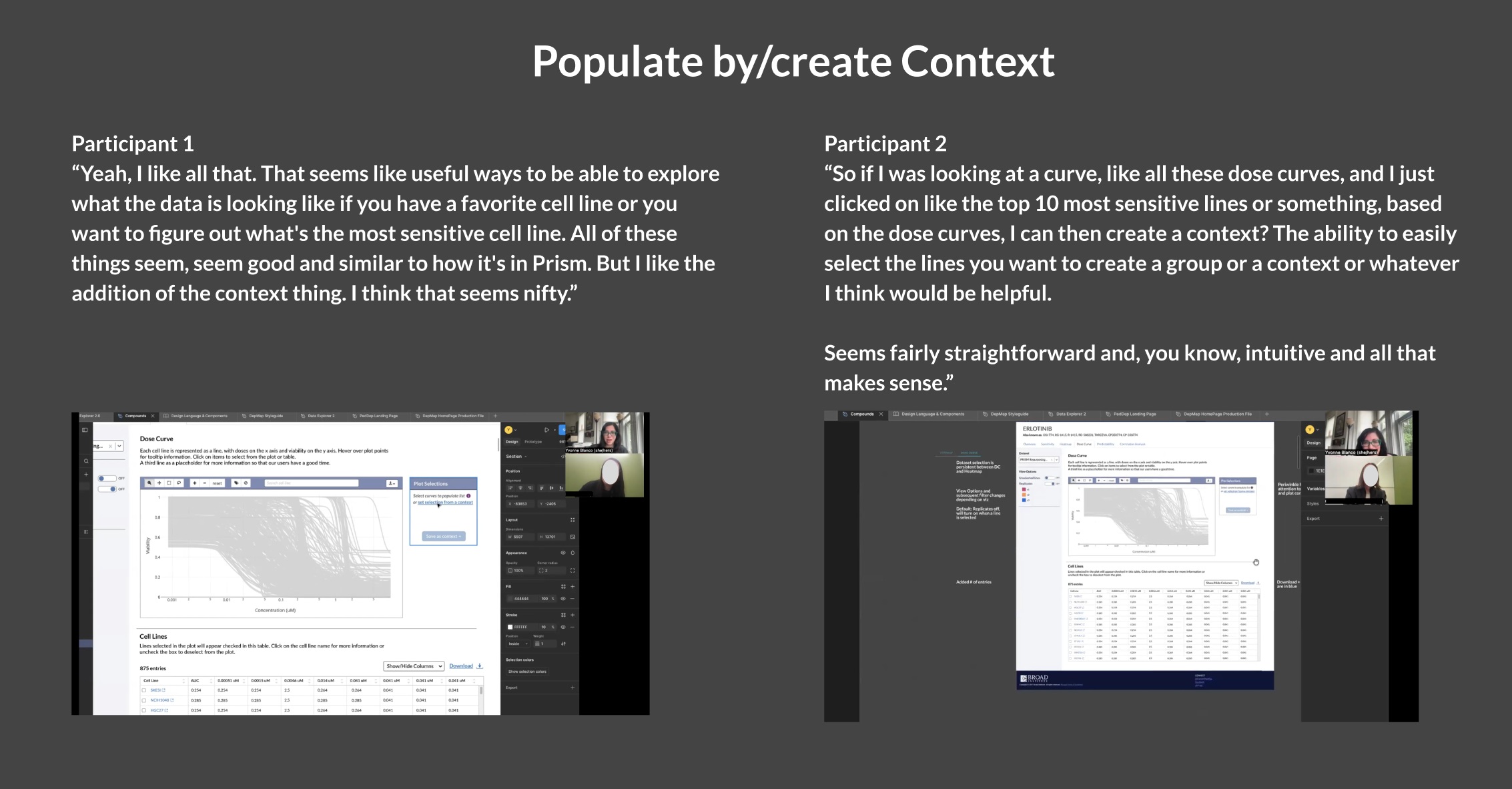The height and width of the screenshot is (789, 1512).
Task: Click the info icon beside 'Select curves to populate list'
Action: click(x=469, y=496)
